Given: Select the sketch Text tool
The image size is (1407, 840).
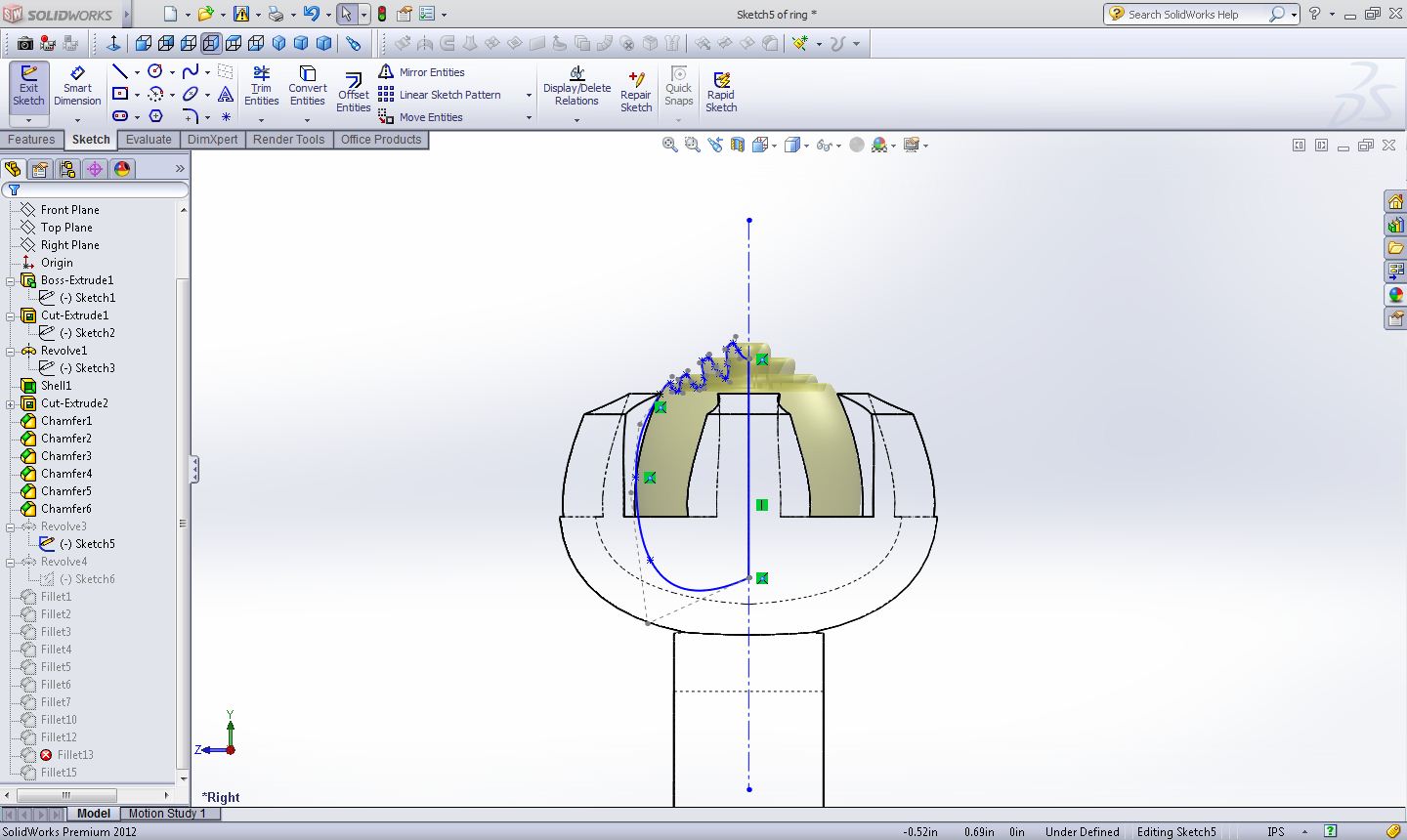Looking at the screenshot, I should point(226,94).
